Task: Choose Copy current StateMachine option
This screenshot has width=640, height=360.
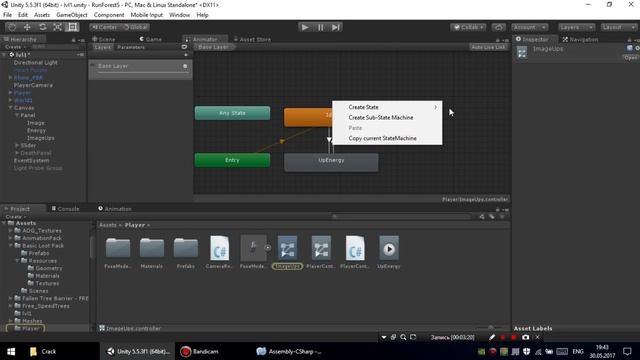Action: [387, 138]
